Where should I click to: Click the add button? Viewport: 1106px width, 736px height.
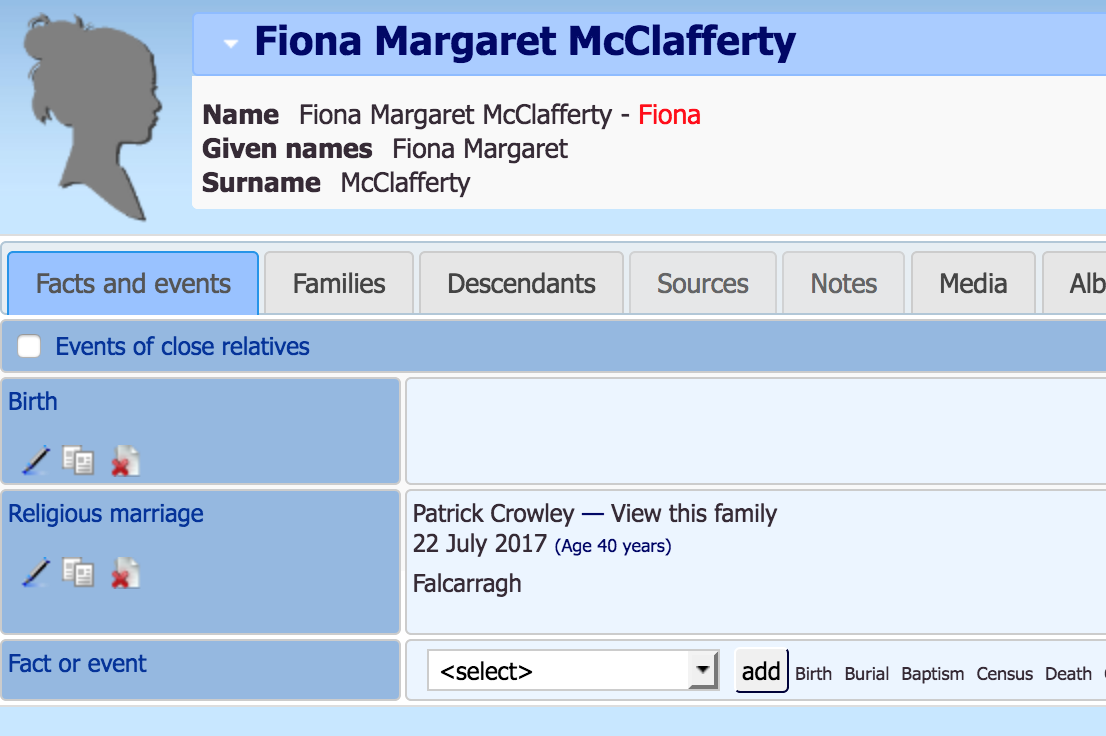tap(761, 670)
